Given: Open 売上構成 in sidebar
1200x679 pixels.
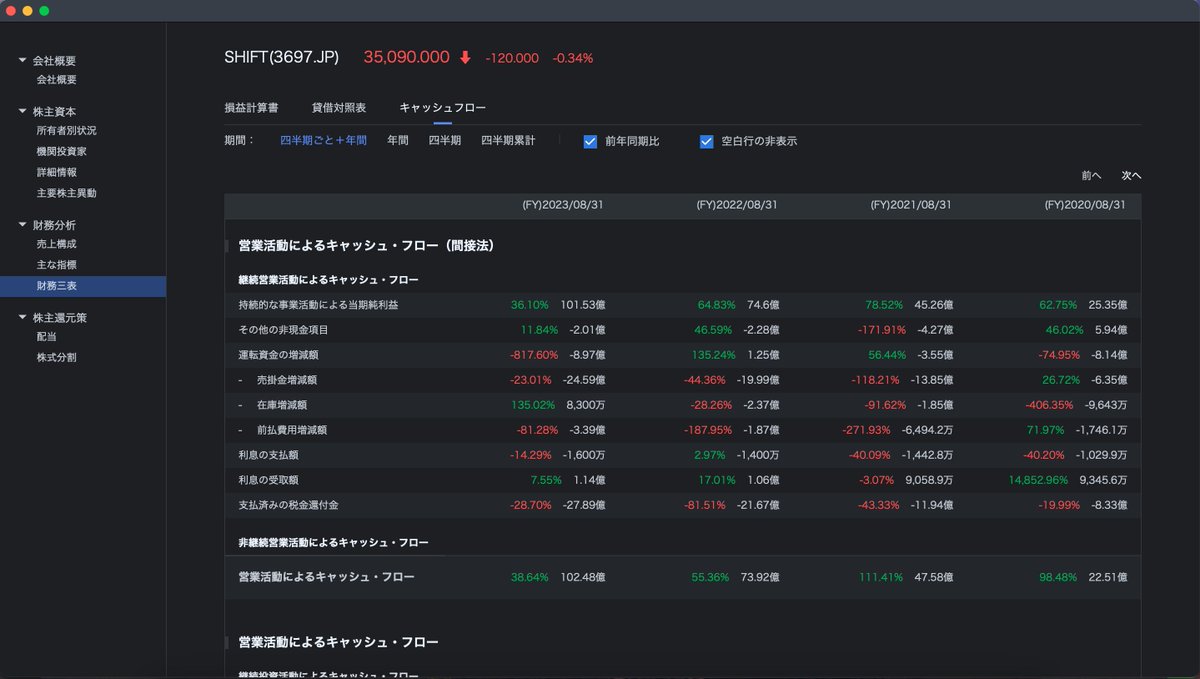Looking at the screenshot, I should [x=56, y=244].
